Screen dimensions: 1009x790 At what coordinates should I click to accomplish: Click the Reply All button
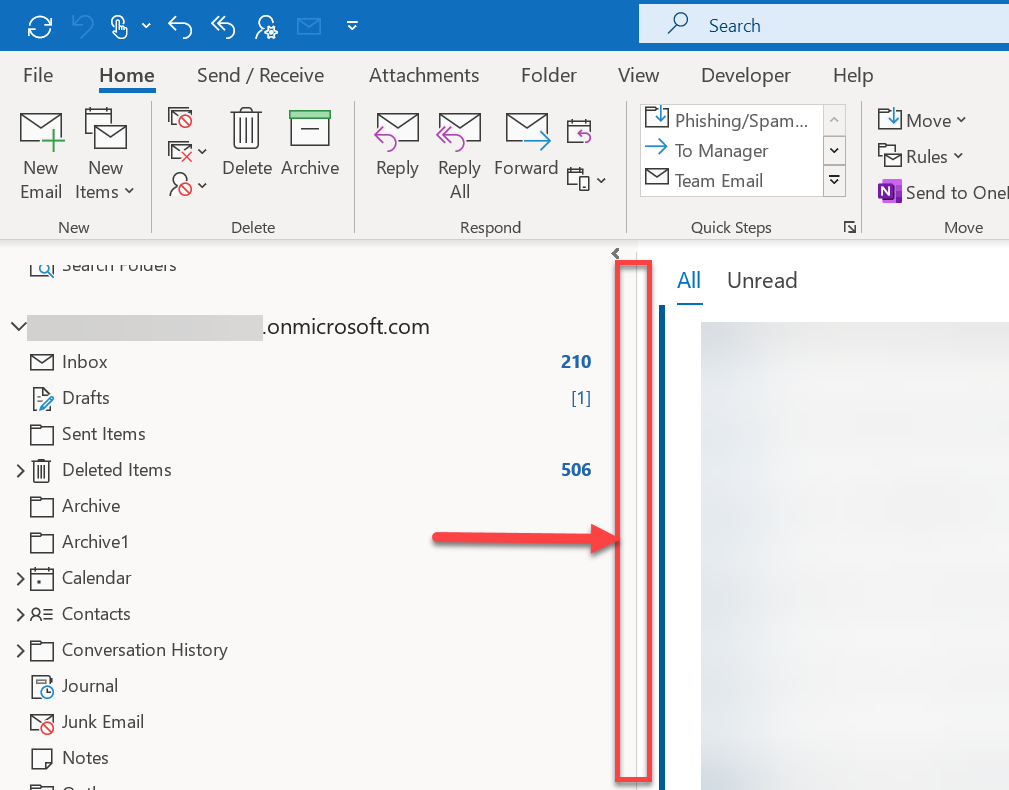pyautogui.click(x=459, y=155)
